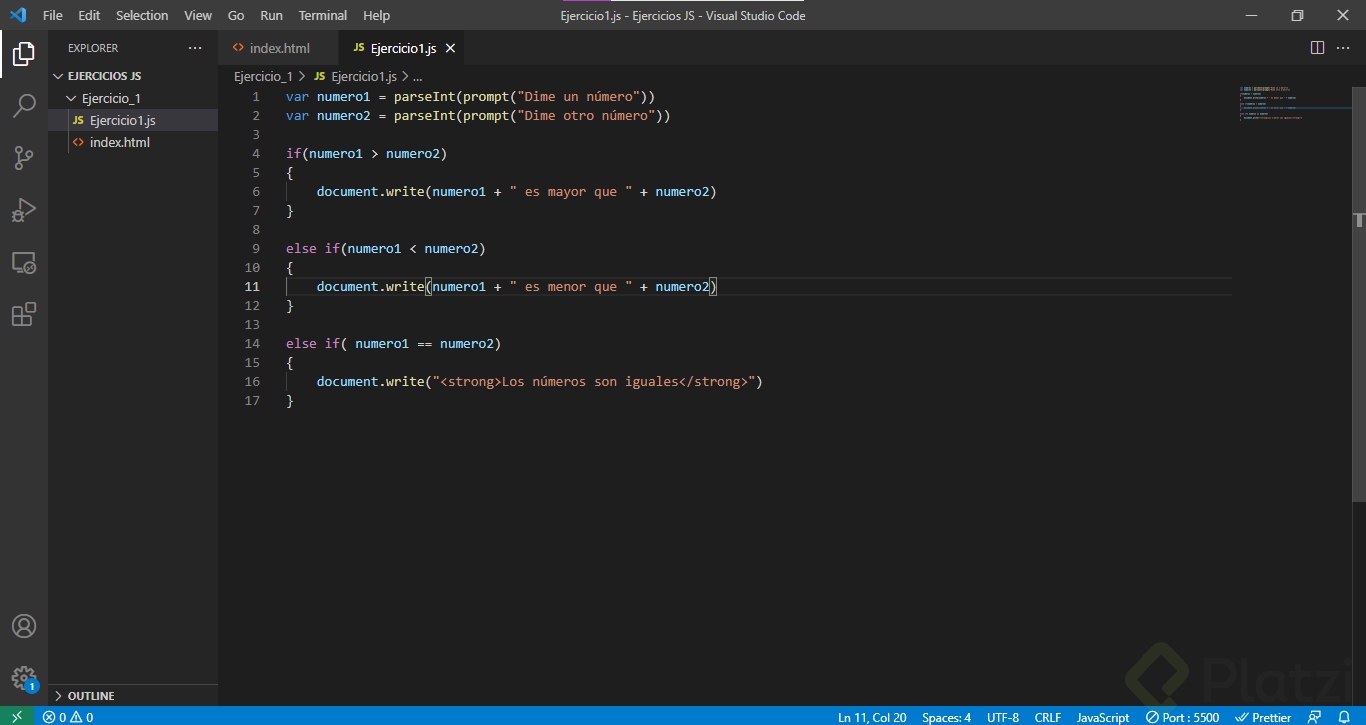Open the Terminal menu
This screenshot has height=725, width=1366.
pyautogui.click(x=323, y=15)
